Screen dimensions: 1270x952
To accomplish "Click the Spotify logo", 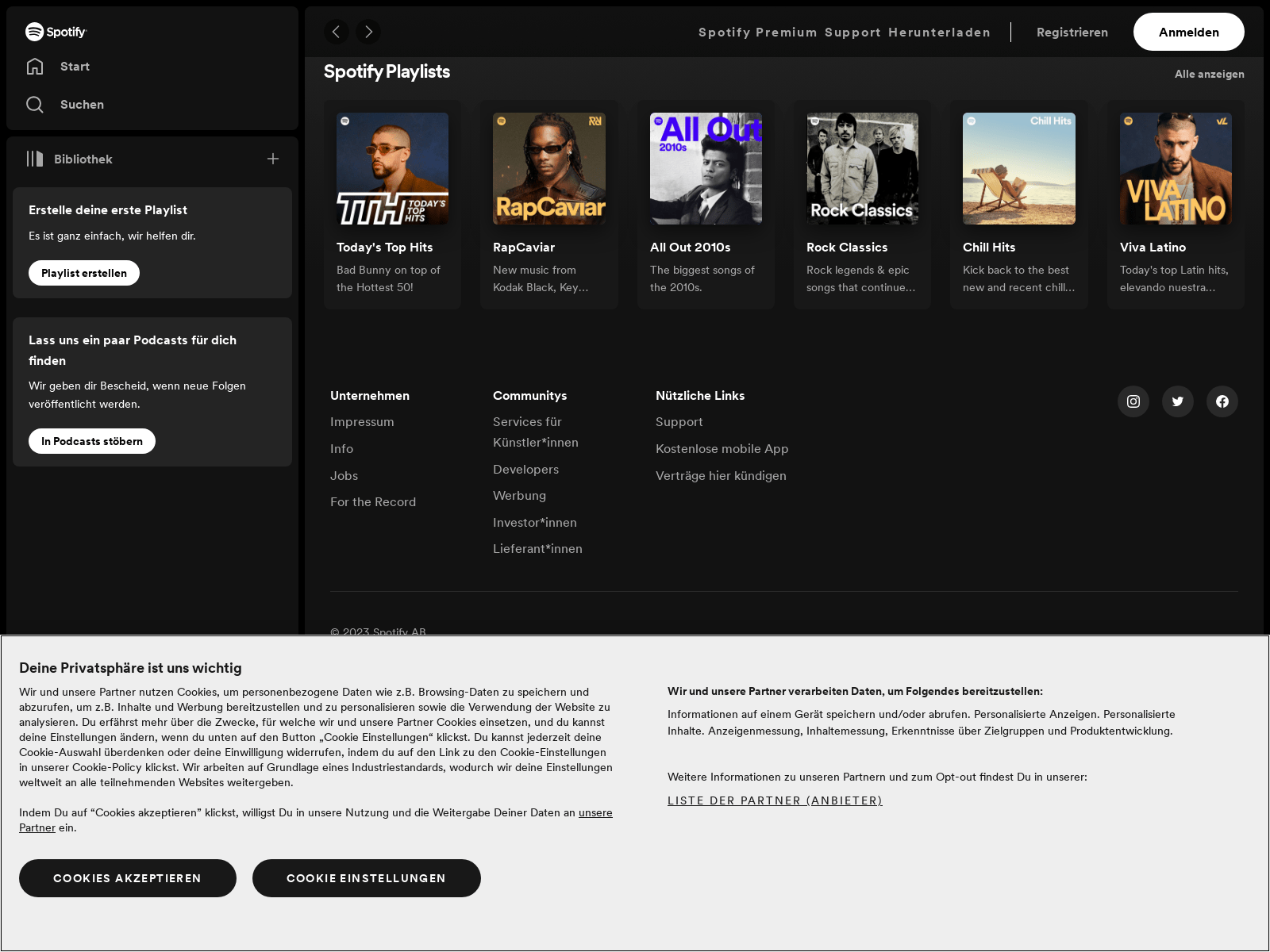I will coord(56,32).
